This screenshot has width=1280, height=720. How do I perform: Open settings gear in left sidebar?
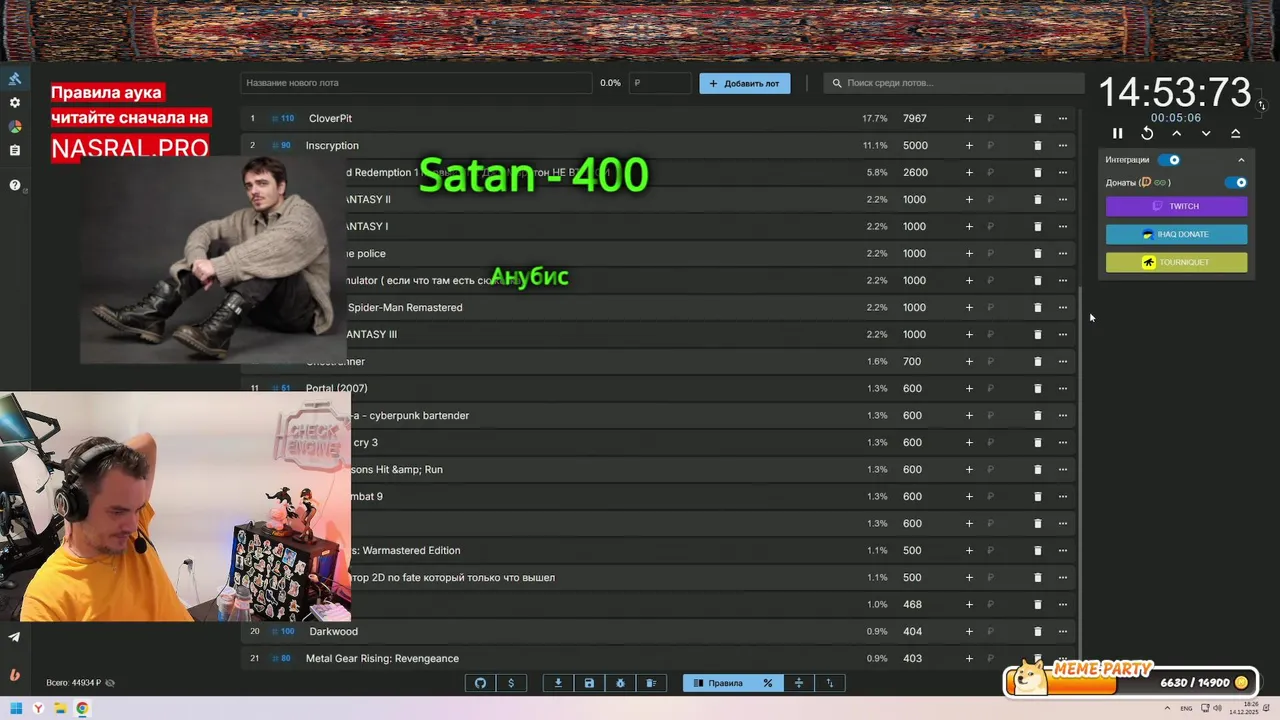click(15, 103)
